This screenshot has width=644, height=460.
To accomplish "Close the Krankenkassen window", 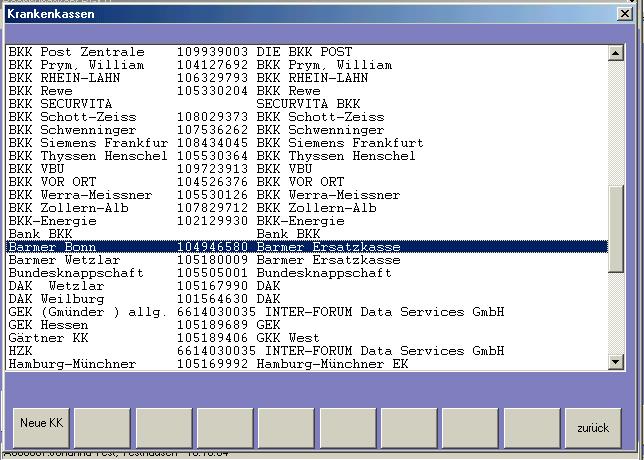I will pos(624,14).
